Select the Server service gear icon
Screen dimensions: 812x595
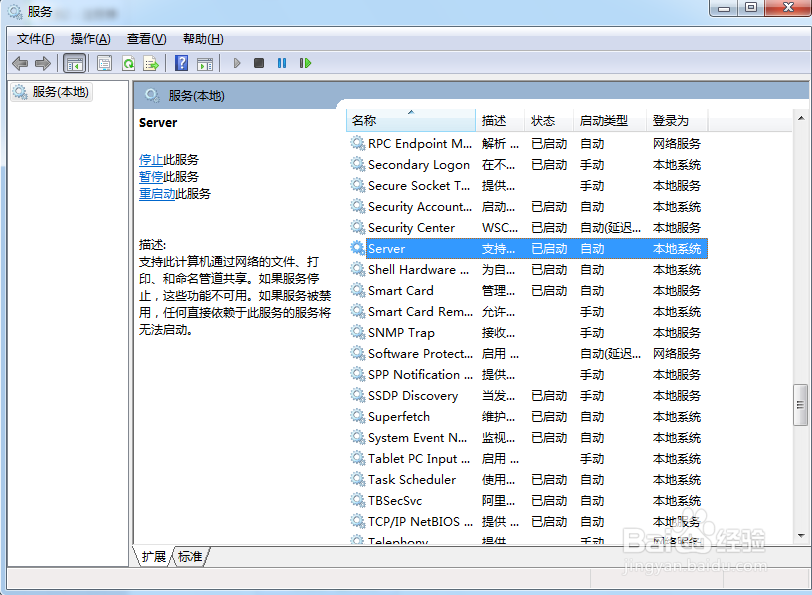(357, 248)
